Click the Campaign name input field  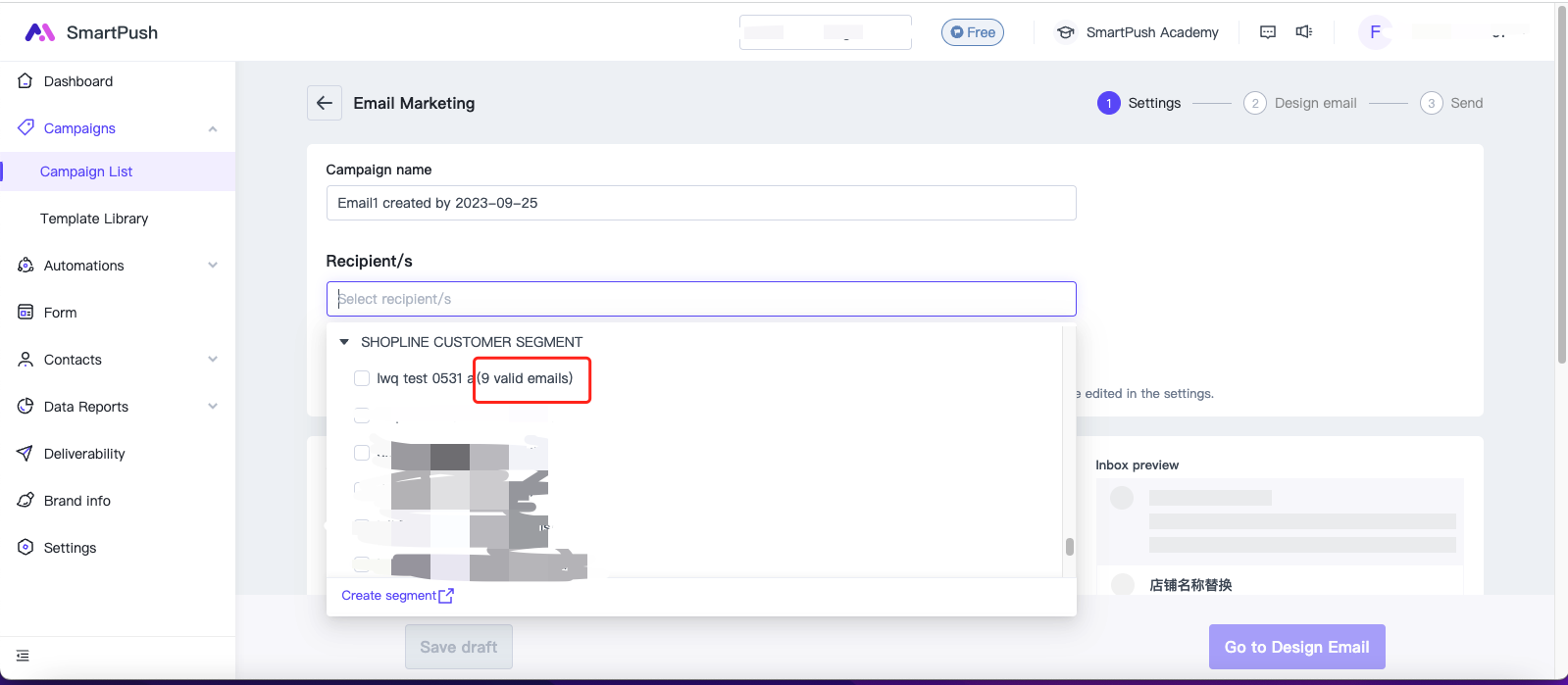(x=700, y=203)
